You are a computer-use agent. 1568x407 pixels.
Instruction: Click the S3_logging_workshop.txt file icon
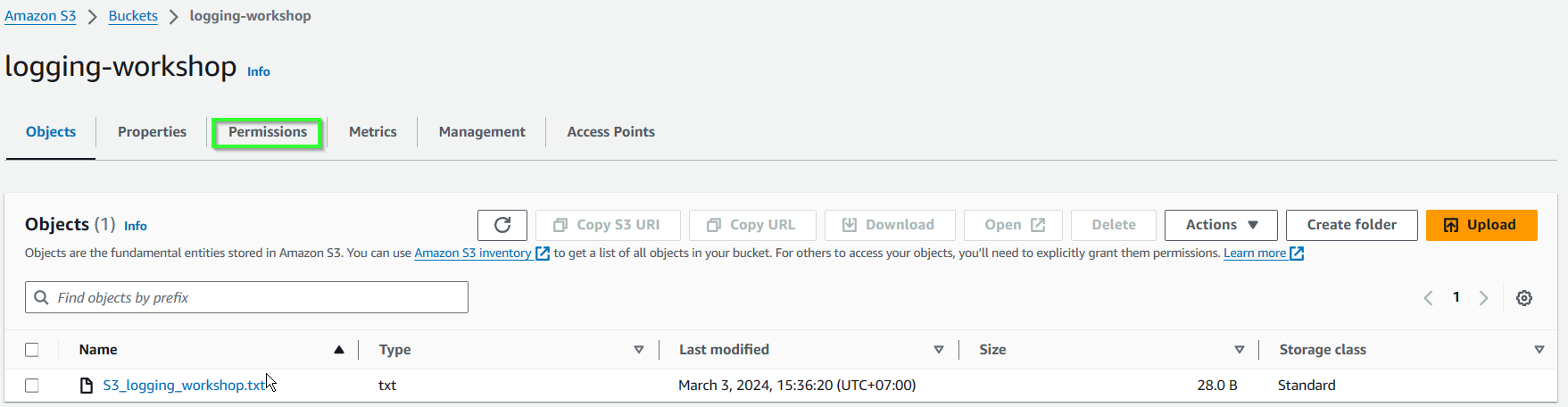click(x=87, y=386)
